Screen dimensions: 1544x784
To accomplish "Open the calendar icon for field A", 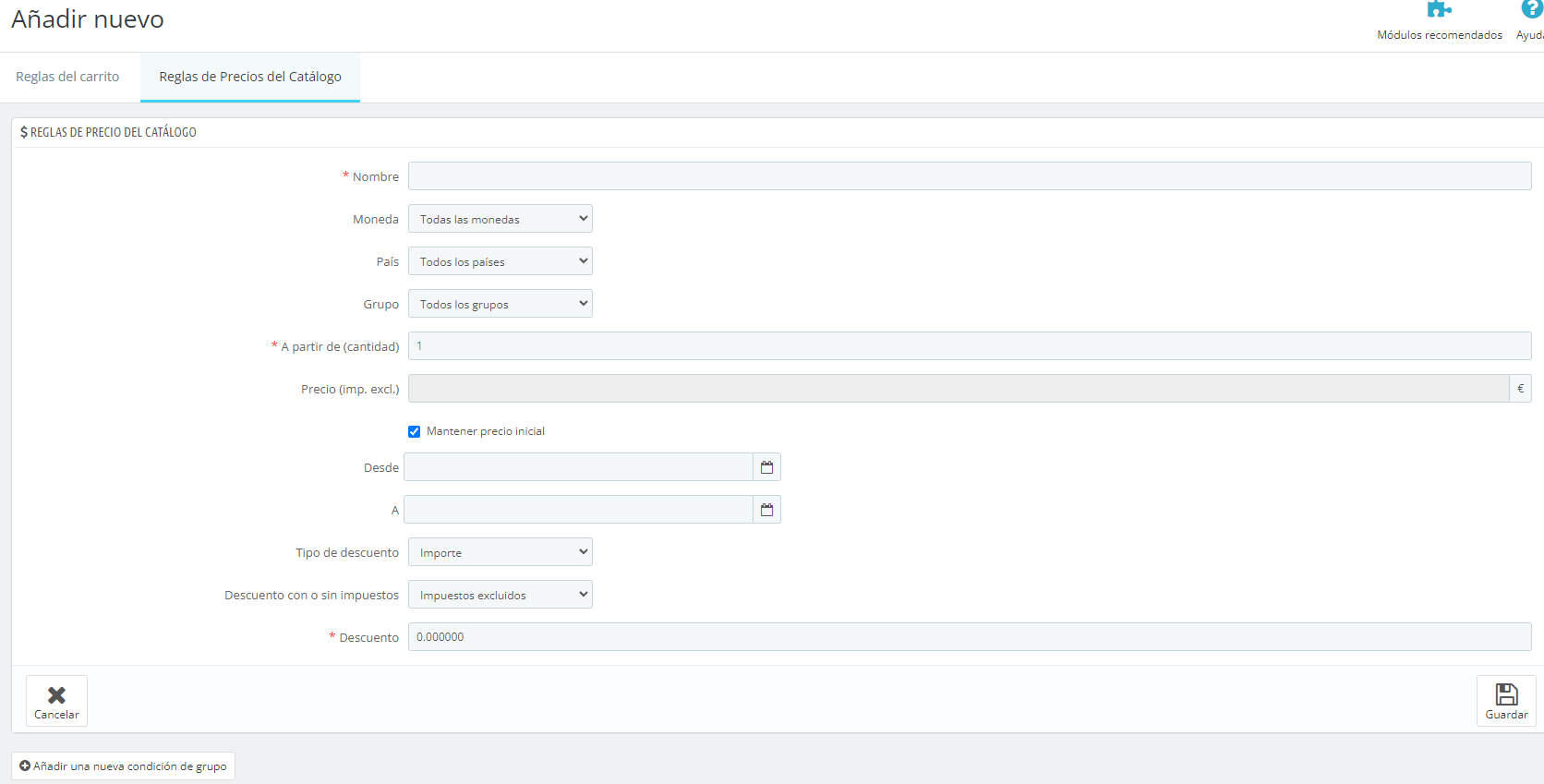I will point(766,510).
